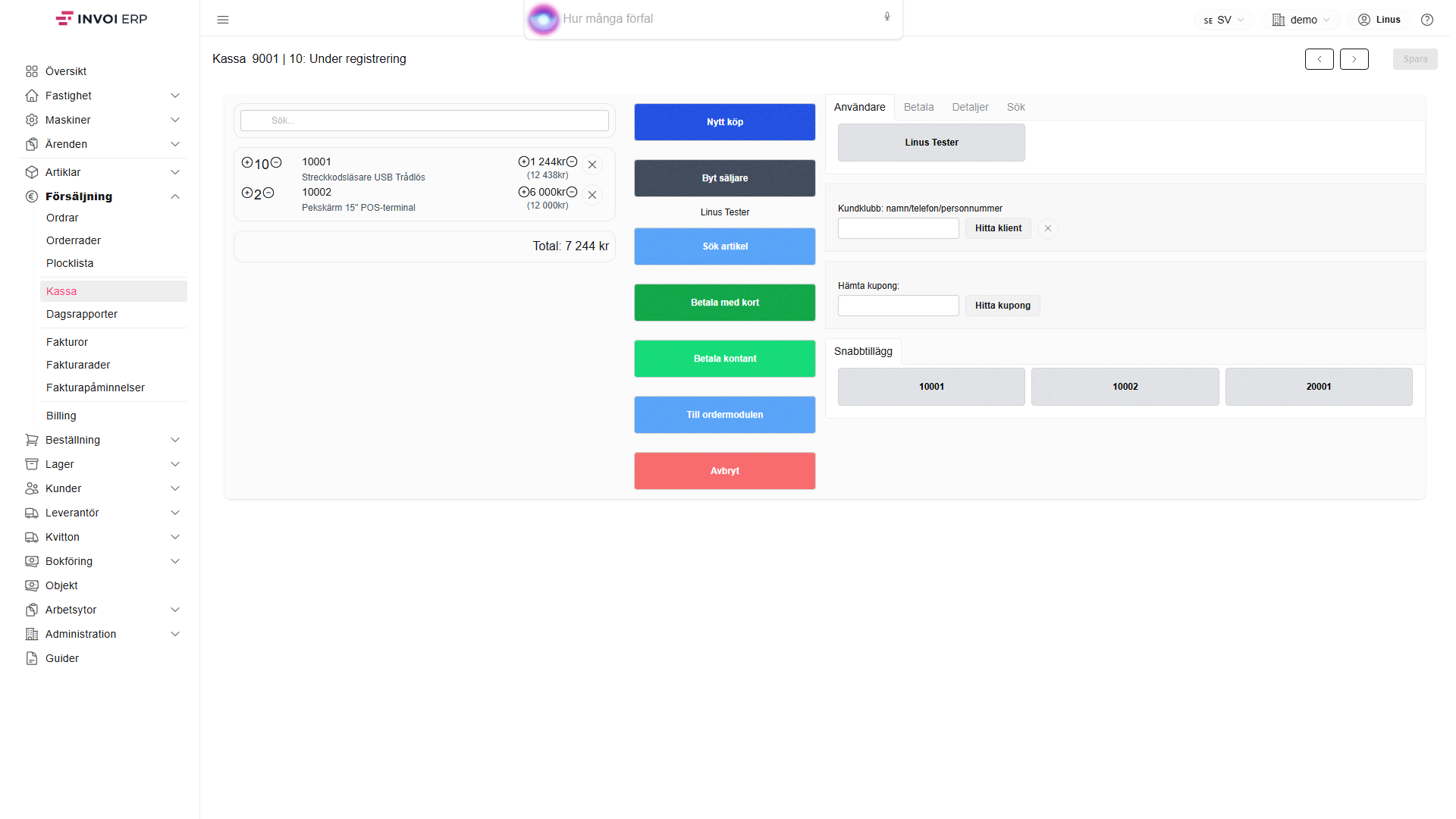Remove item 10001 with the X icon
The width and height of the screenshot is (1456, 819).
(x=592, y=165)
